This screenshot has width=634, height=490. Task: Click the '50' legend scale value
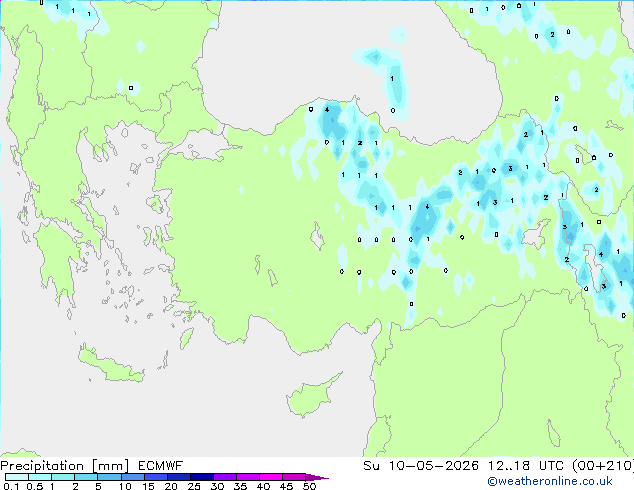click(309, 486)
